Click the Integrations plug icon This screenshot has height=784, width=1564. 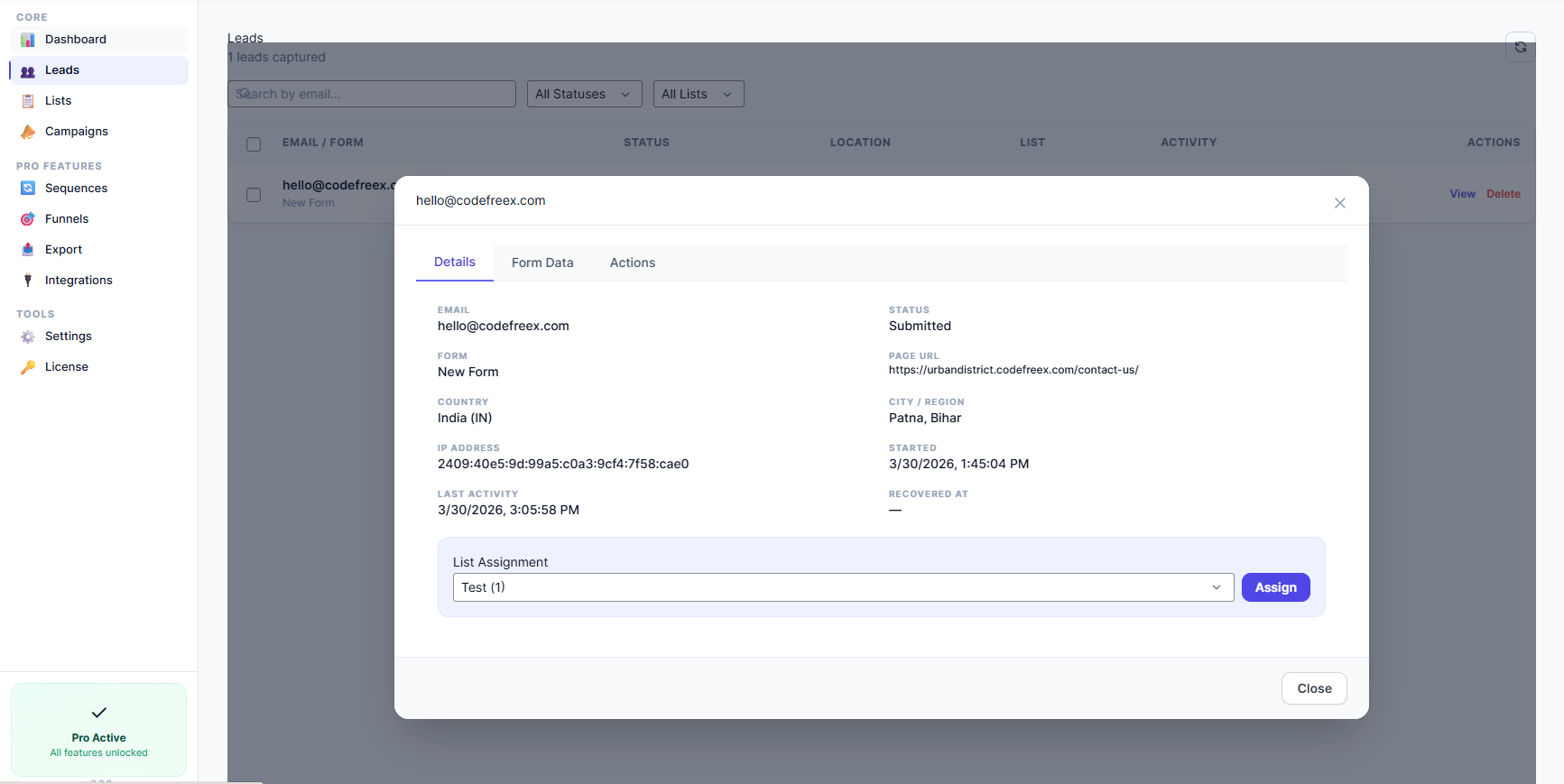28,281
